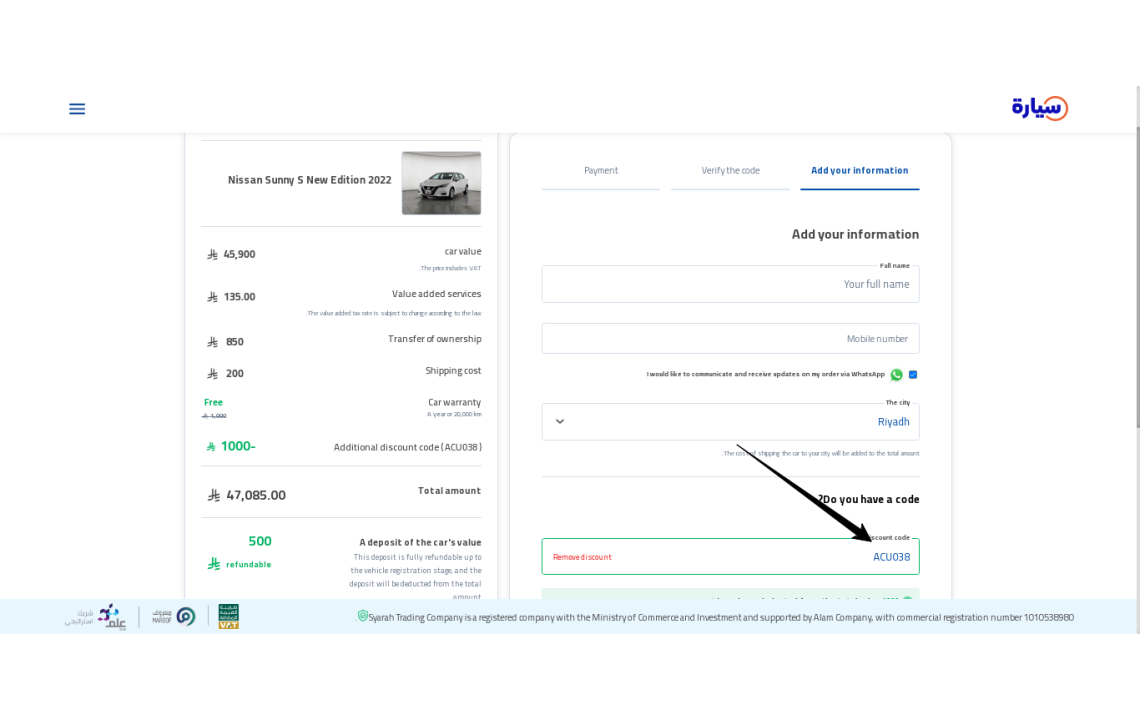Open the Nissan Sunny car thumbnail
Viewport: 1140px width, 720px height.
coord(441,183)
